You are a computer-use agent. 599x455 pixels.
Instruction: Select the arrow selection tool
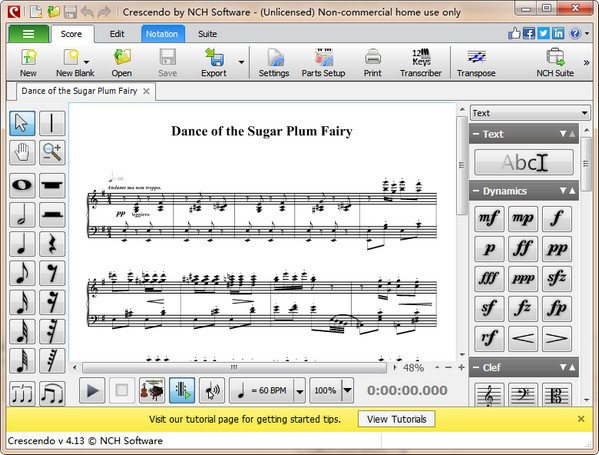click(22, 123)
